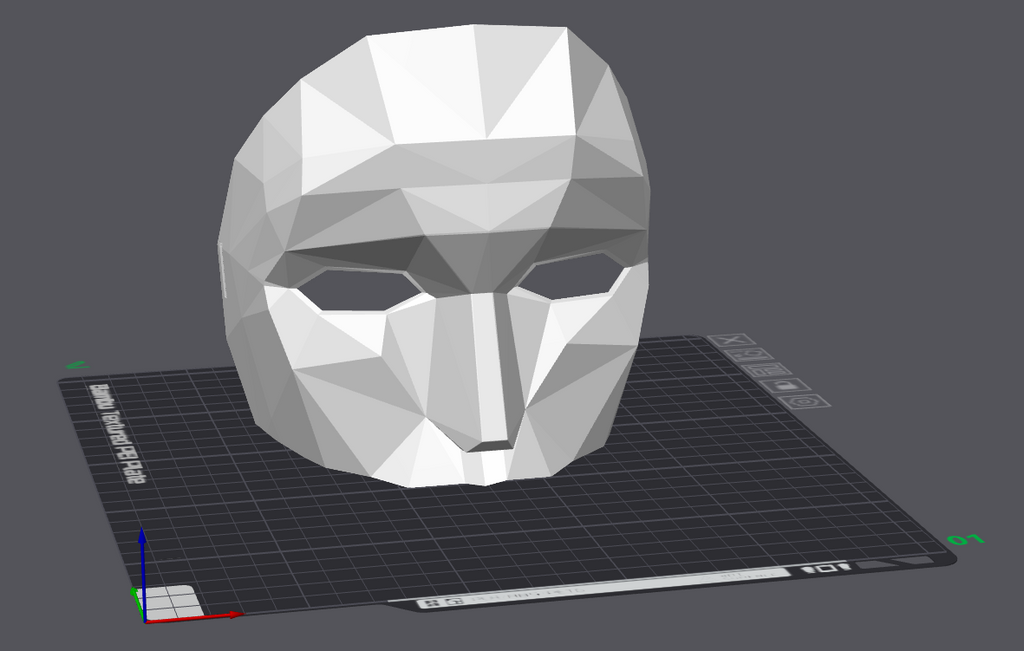Click the plate number 01 label

[x=966, y=539]
